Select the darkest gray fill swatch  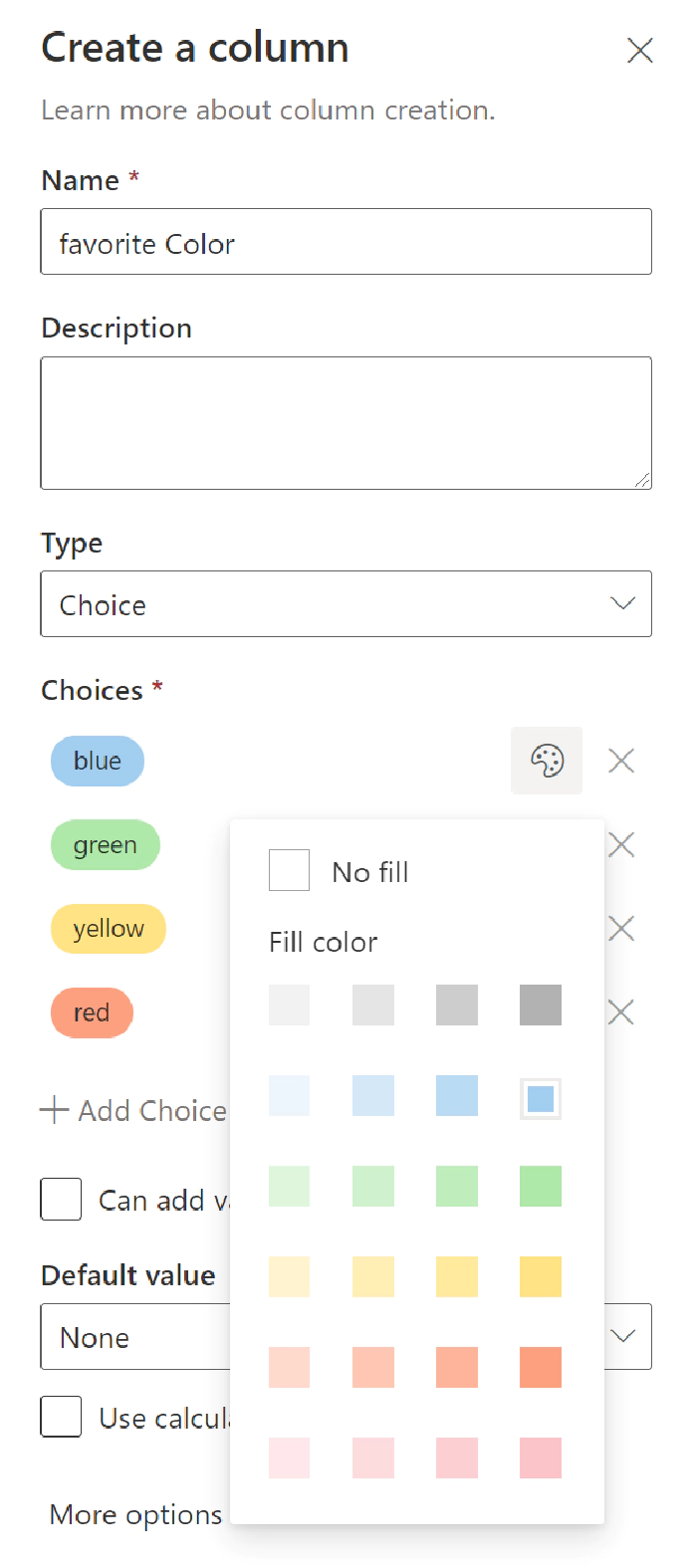(x=539, y=1005)
